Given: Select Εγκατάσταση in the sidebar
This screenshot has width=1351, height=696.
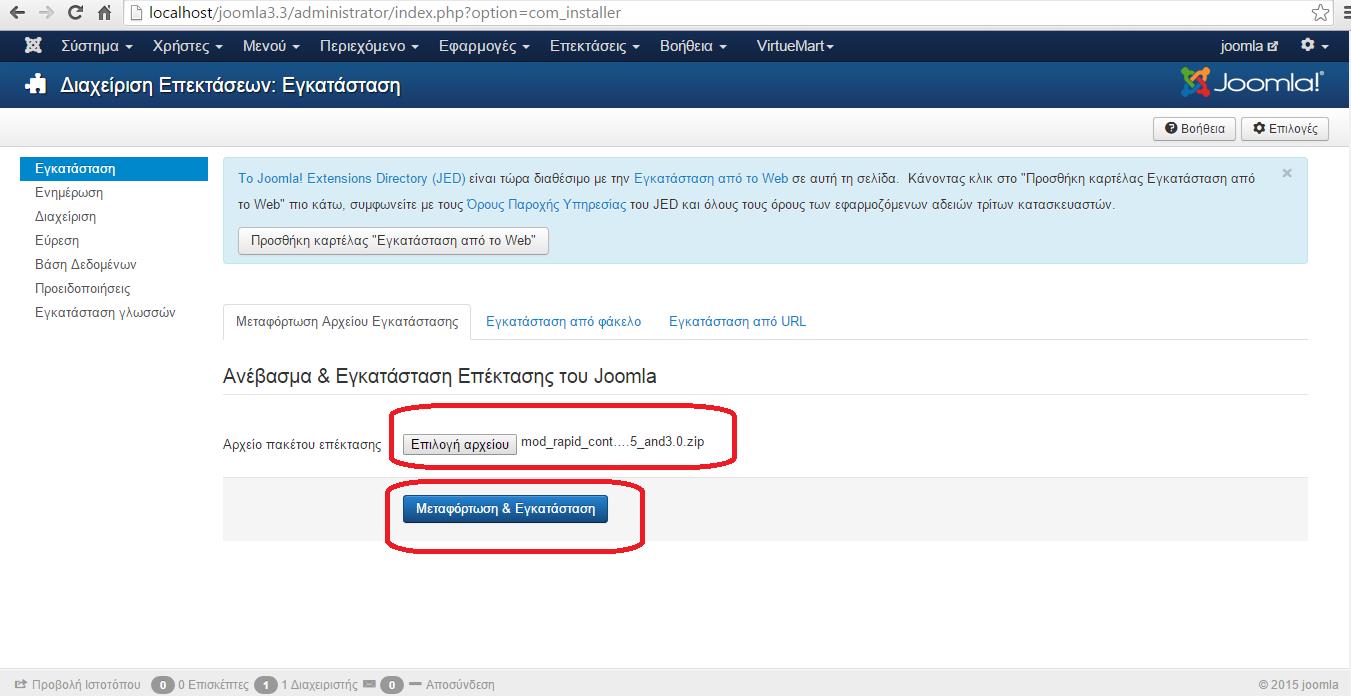Looking at the screenshot, I should coord(114,168).
